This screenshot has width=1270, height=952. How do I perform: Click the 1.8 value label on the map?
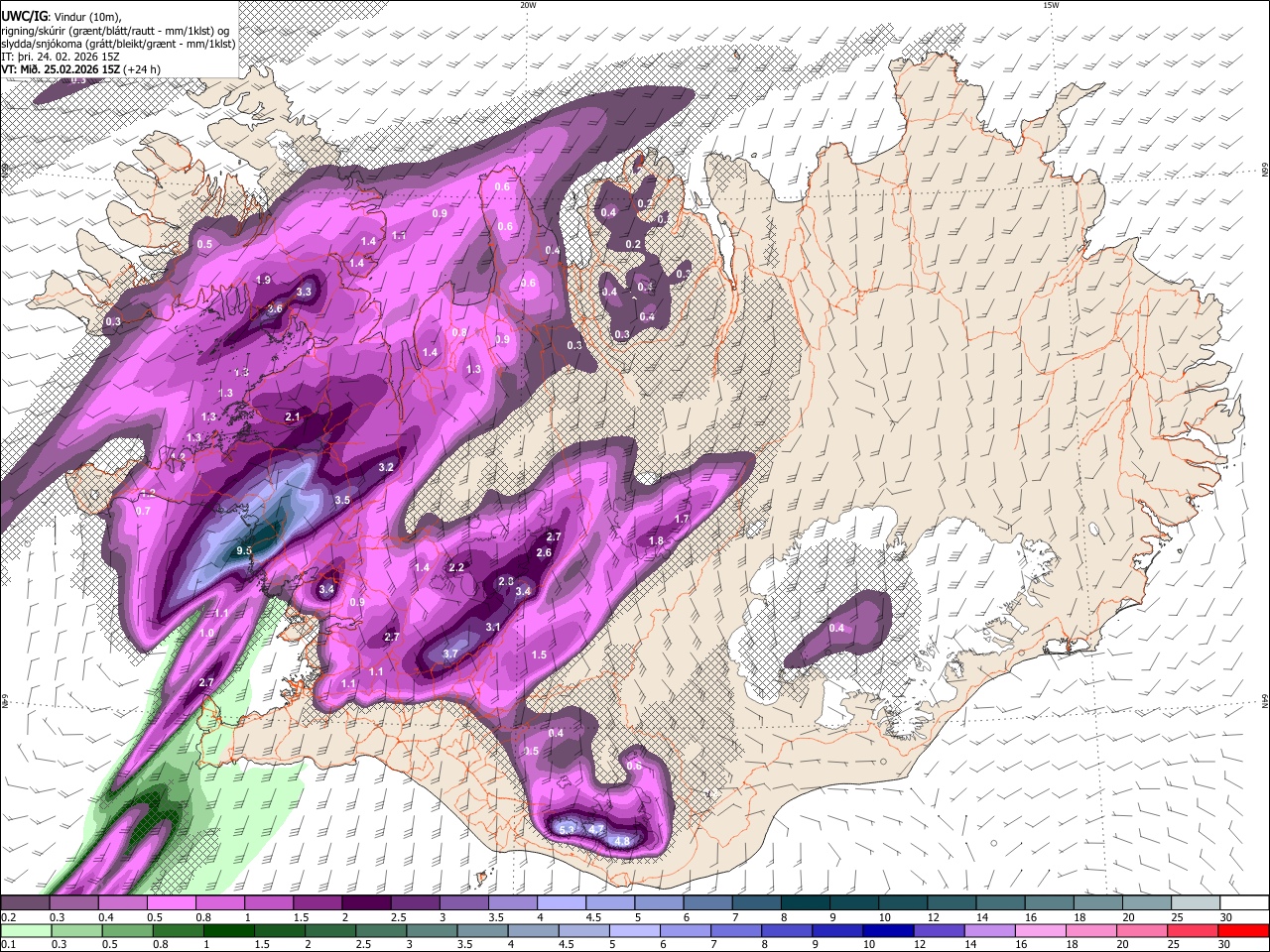pos(656,541)
